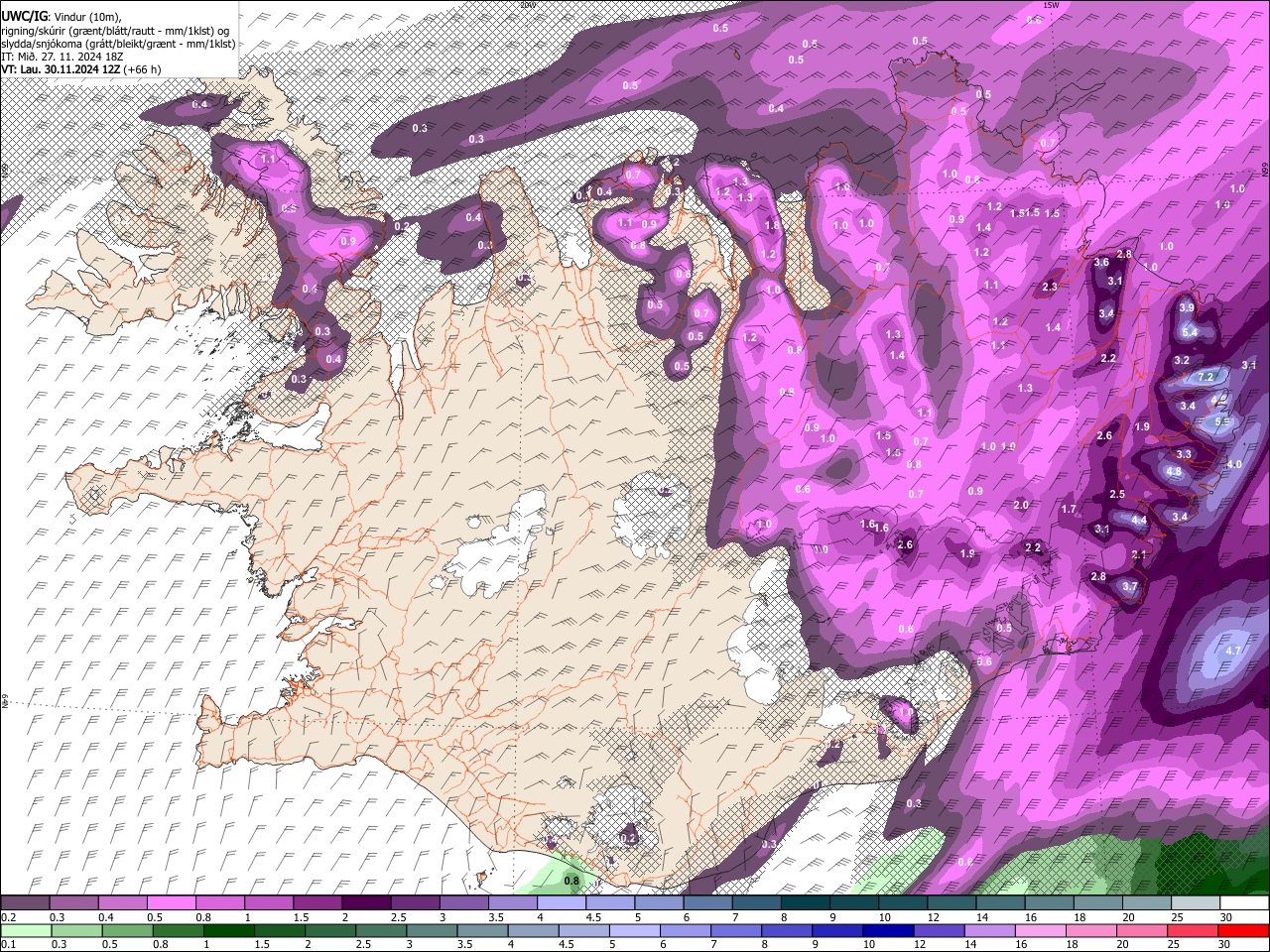Click the '20W' longitude label at top
This screenshot has height=952, width=1270.
tap(527, 4)
